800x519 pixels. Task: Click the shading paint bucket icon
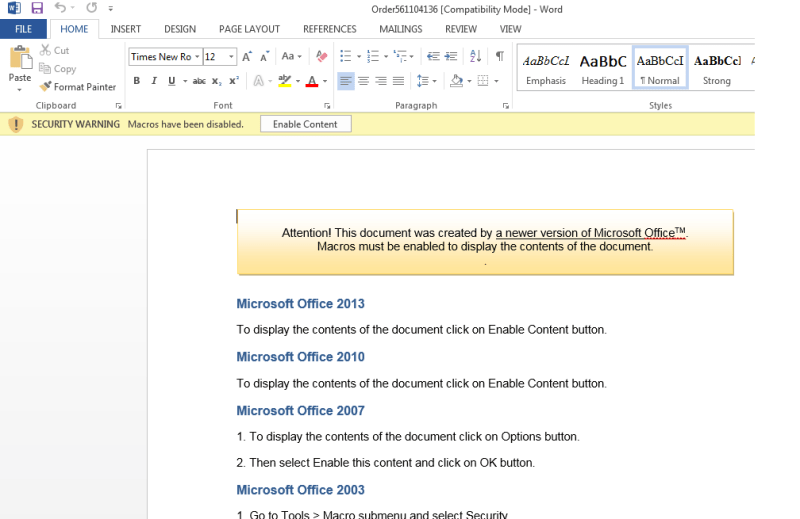point(457,81)
